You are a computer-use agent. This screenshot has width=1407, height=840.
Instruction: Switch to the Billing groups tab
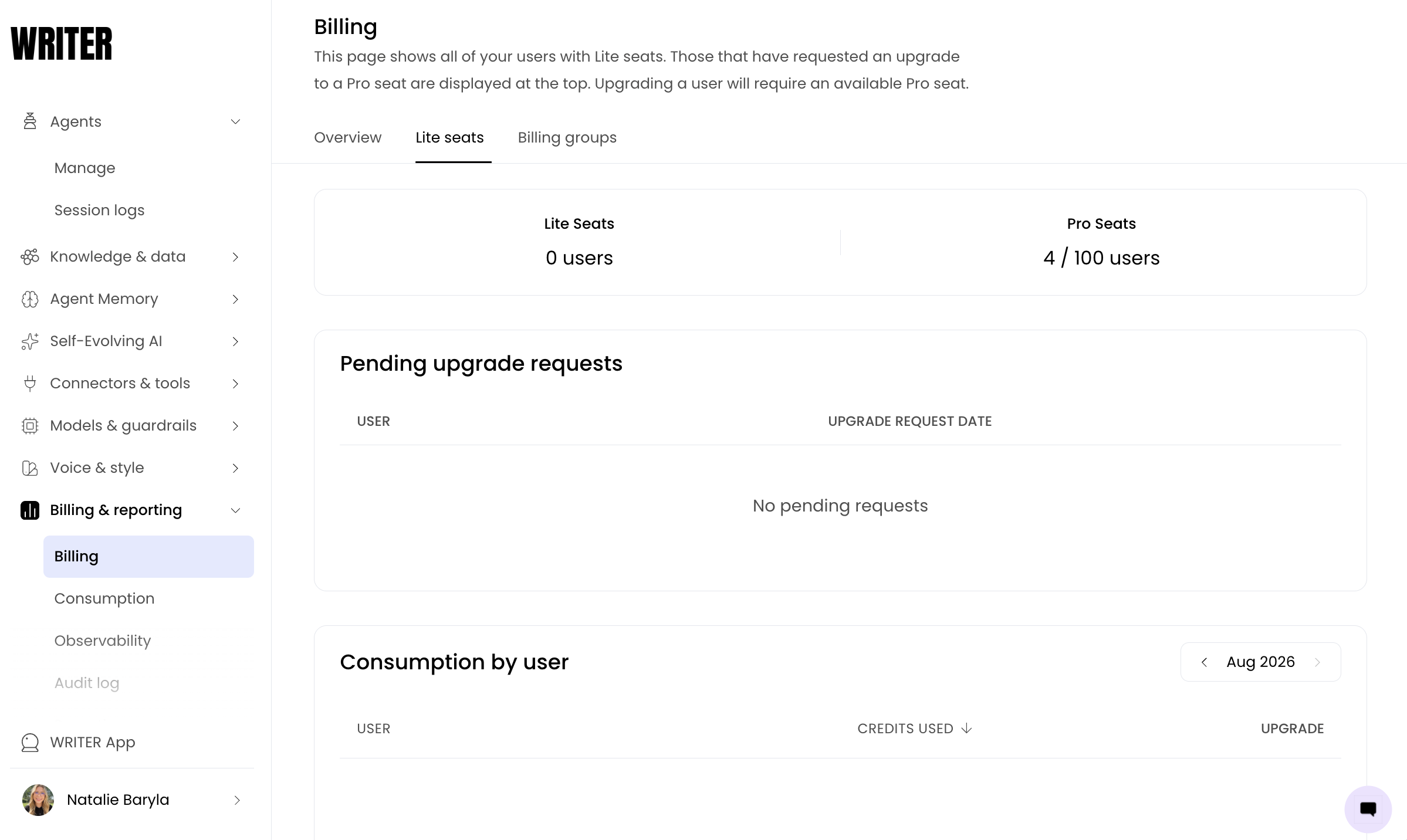[x=567, y=137]
